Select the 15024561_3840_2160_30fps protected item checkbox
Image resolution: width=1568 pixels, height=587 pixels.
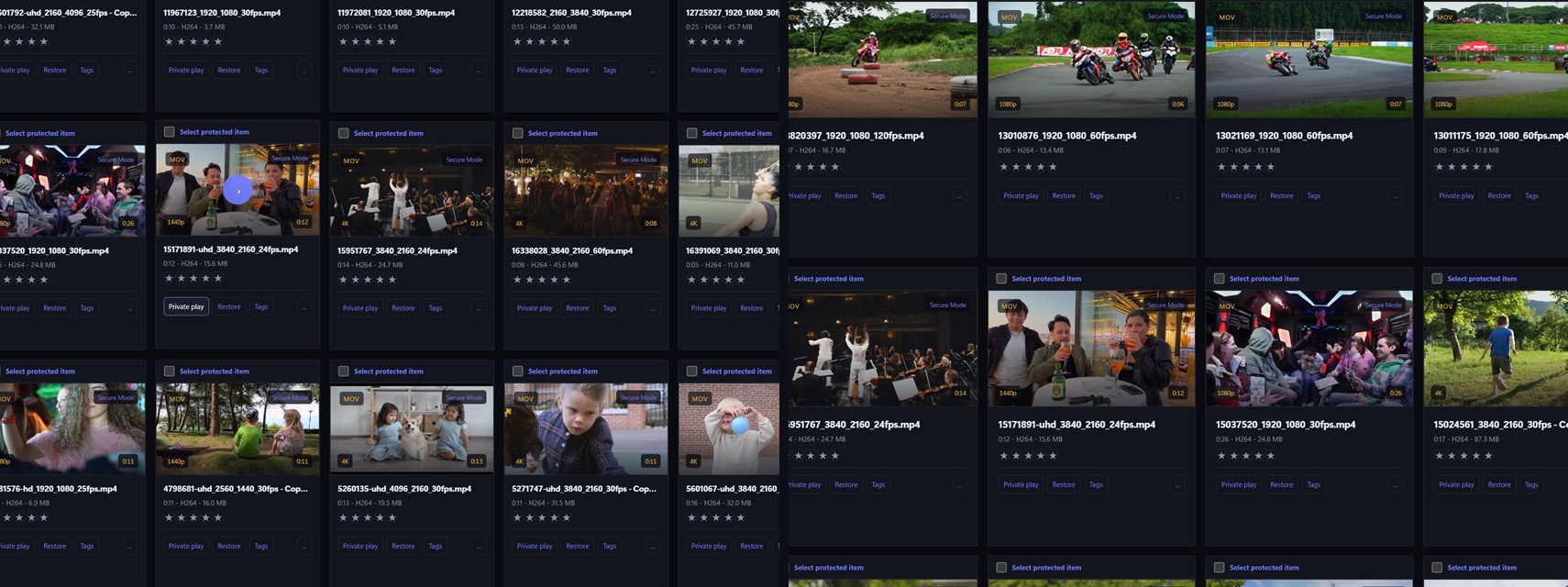1437,279
